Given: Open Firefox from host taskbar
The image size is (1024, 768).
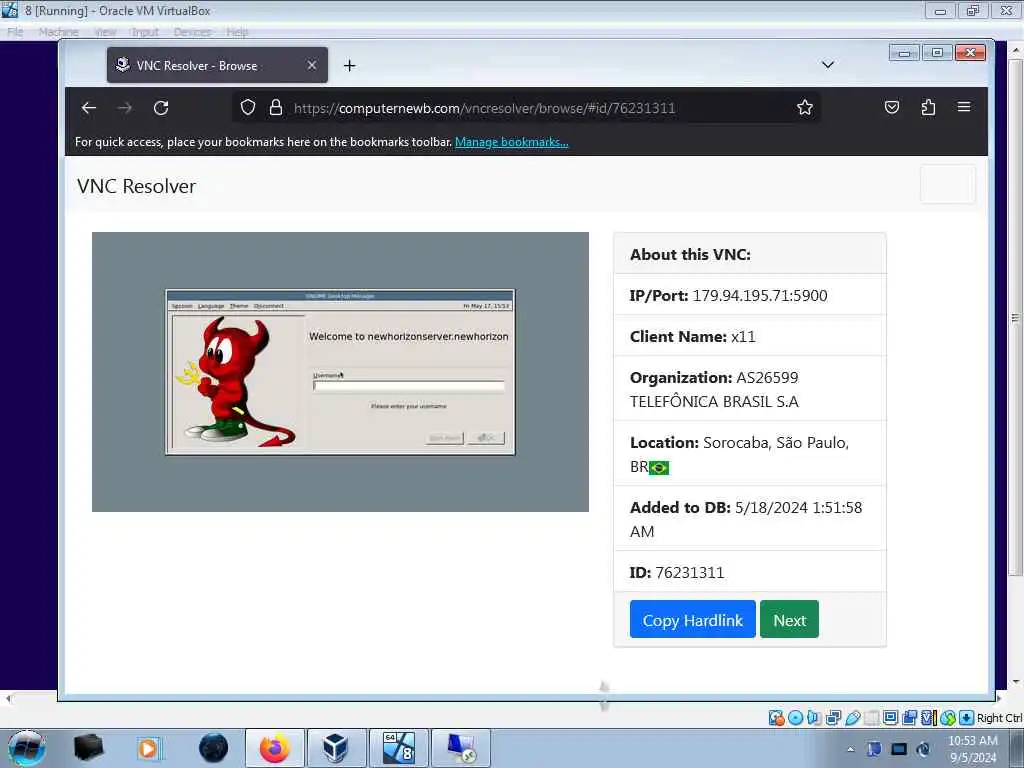Looking at the screenshot, I should click(x=275, y=748).
